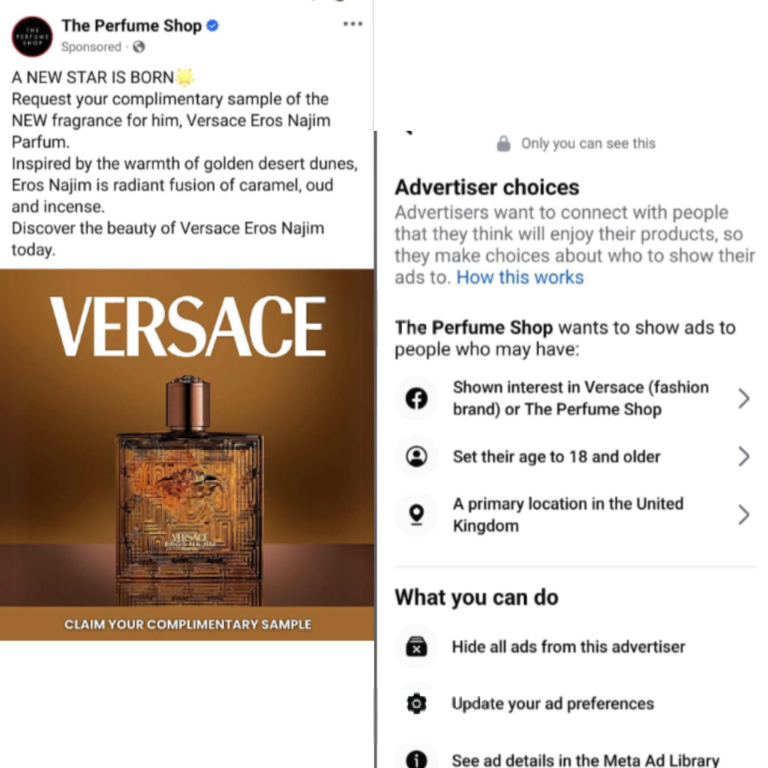
Task: Expand the age 18 and older row
Action: point(743,457)
